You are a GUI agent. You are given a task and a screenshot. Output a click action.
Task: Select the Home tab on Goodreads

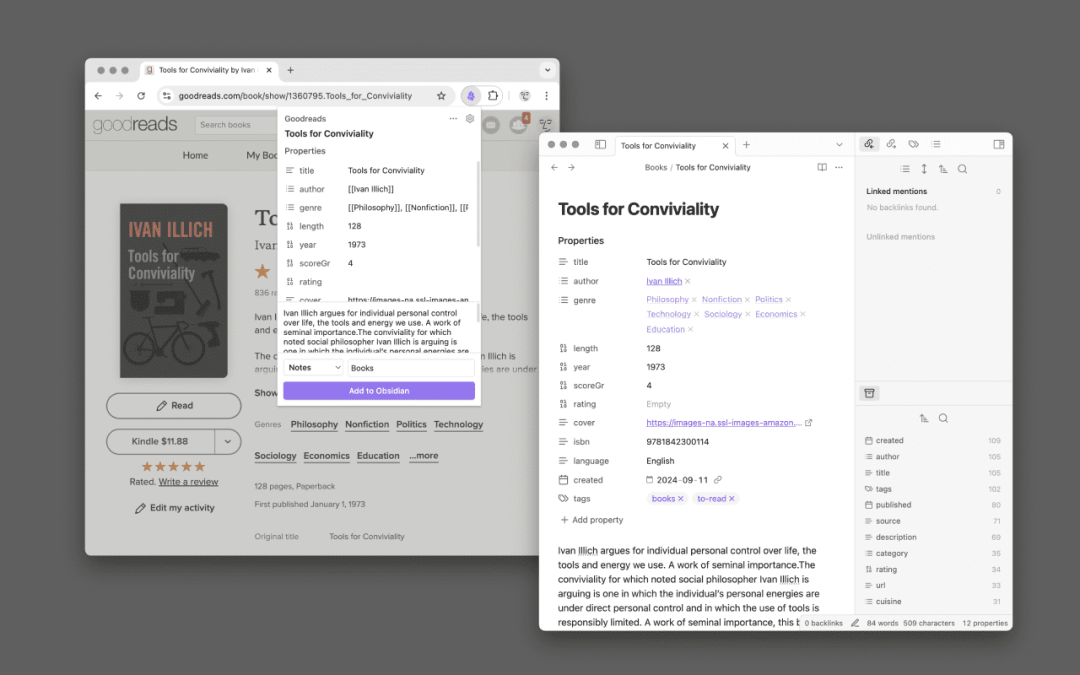(195, 155)
